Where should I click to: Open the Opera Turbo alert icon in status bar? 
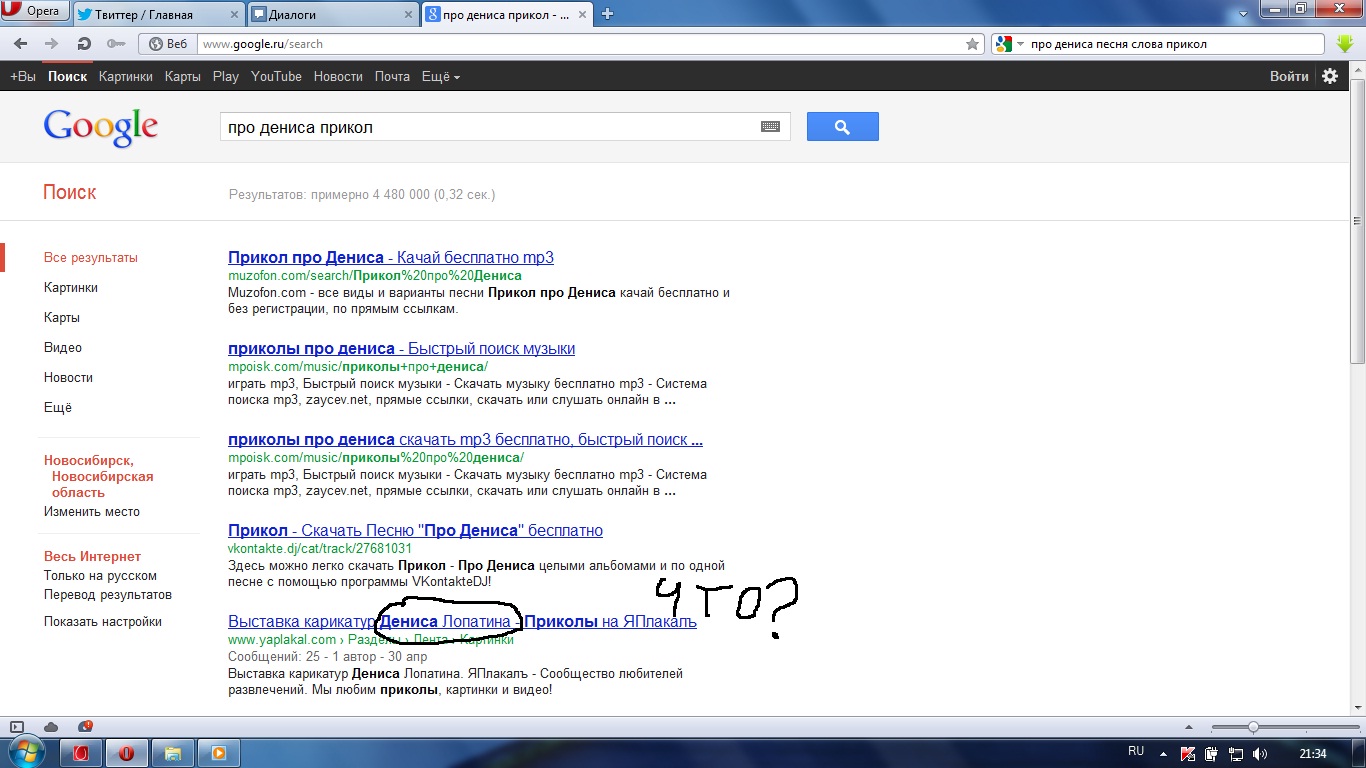[85, 726]
